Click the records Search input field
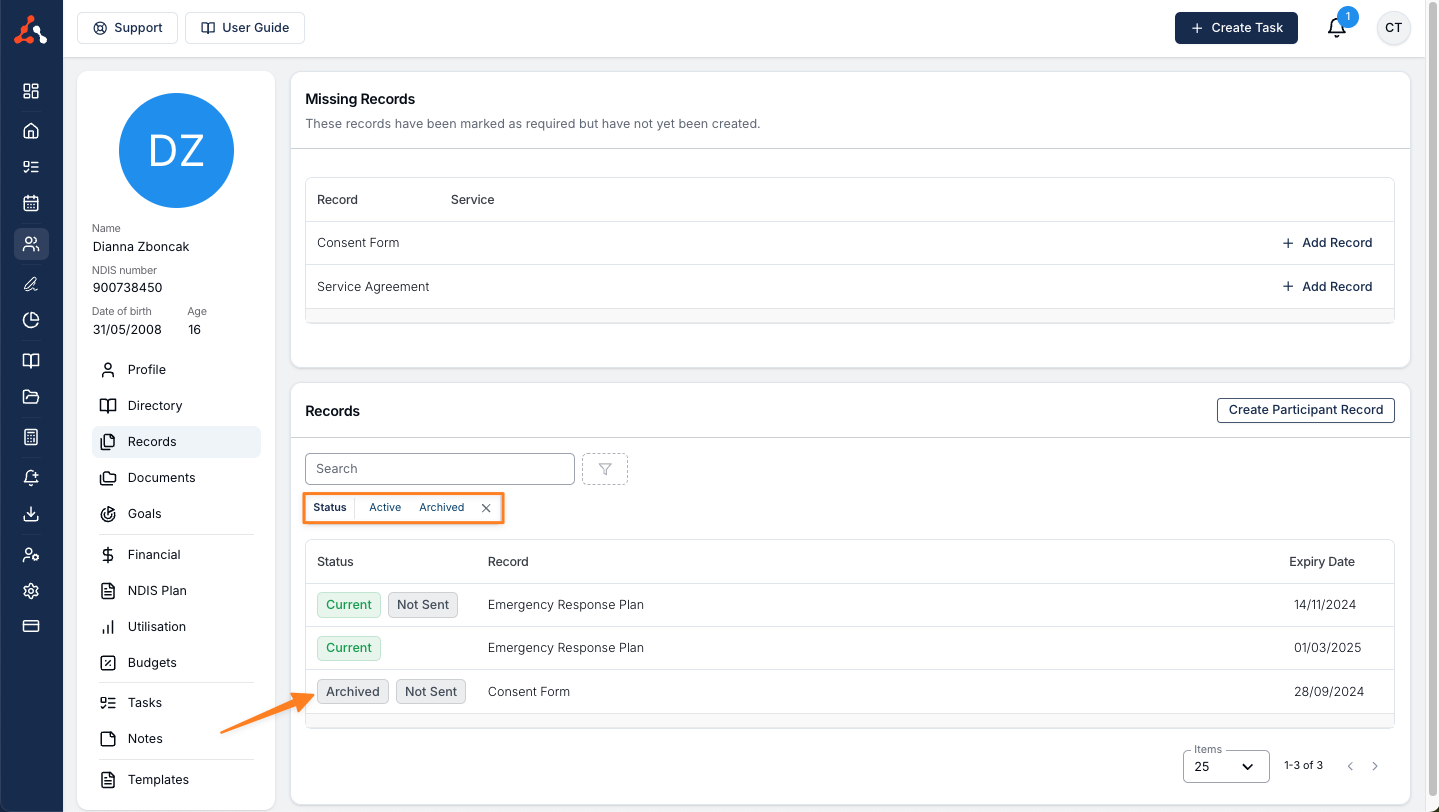This screenshot has width=1439, height=812. point(440,469)
